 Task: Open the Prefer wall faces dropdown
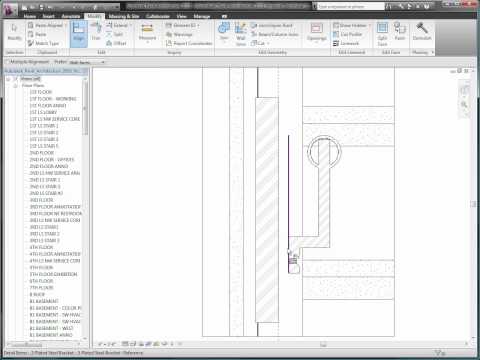pos(87,62)
